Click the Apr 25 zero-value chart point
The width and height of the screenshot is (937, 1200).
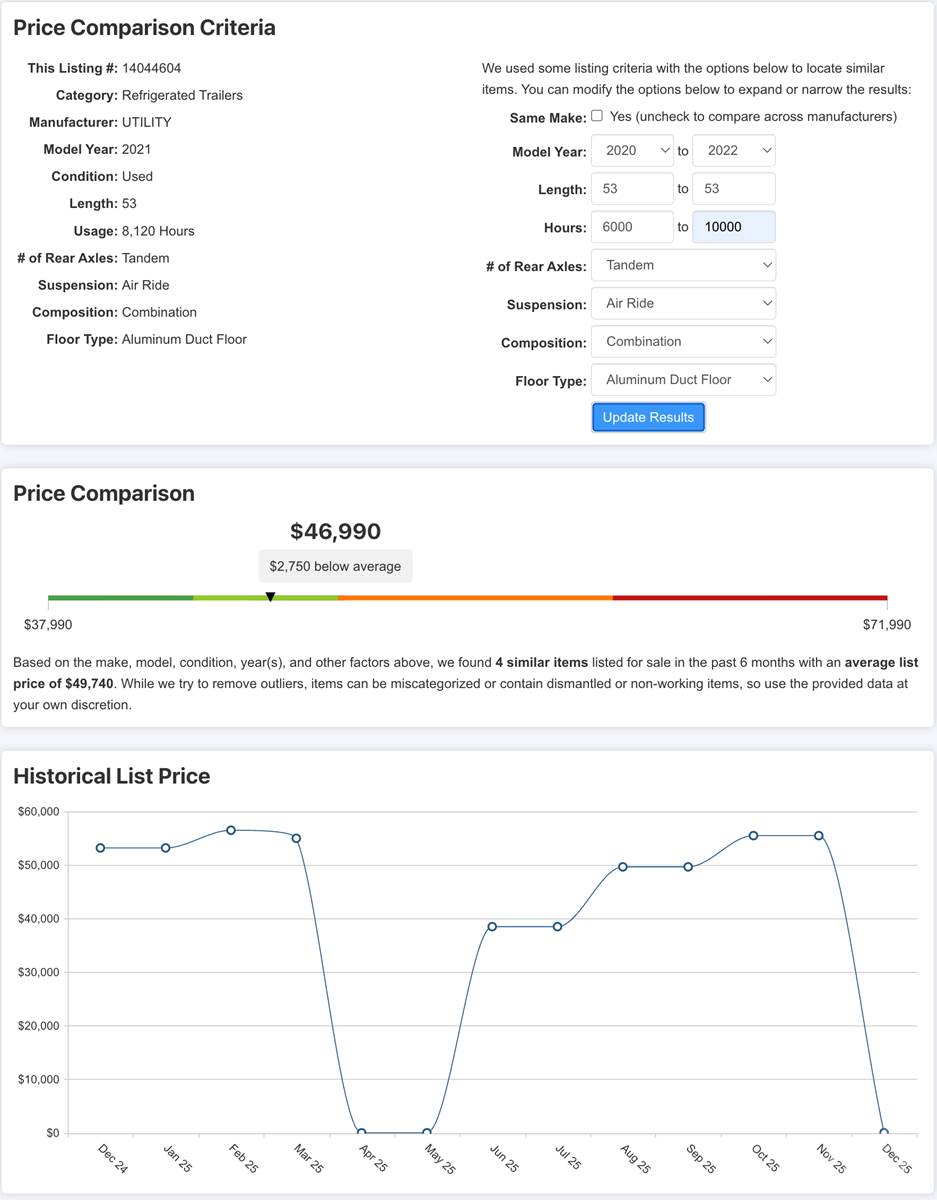pyautogui.click(x=361, y=1133)
